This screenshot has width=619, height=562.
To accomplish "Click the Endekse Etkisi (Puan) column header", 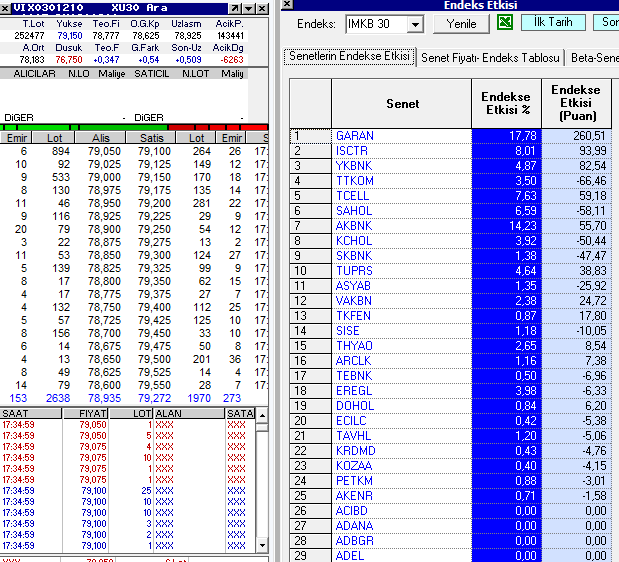I will point(576,103).
